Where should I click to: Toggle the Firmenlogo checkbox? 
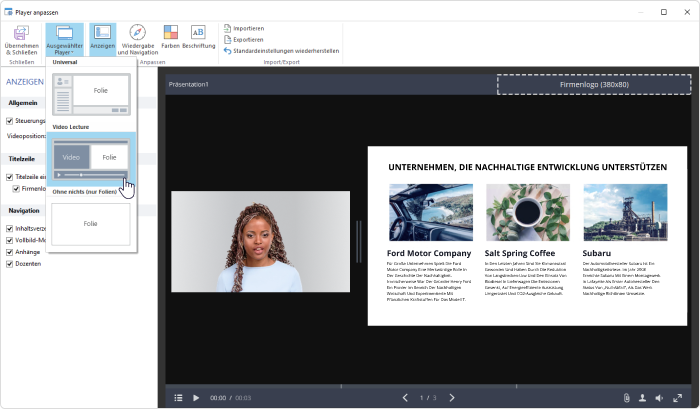coord(16,189)
